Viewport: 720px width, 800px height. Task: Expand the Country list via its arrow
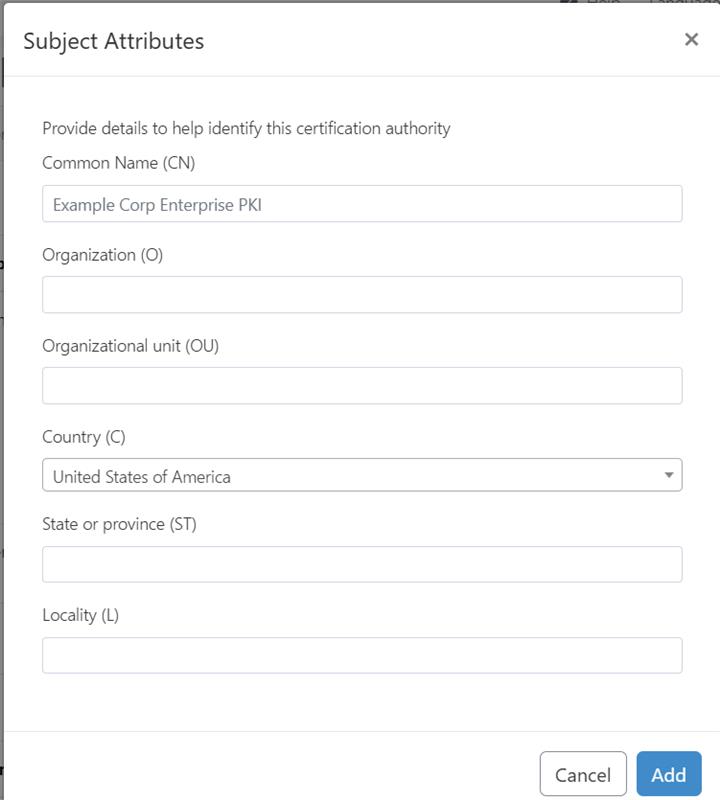[x=668, y=476]
